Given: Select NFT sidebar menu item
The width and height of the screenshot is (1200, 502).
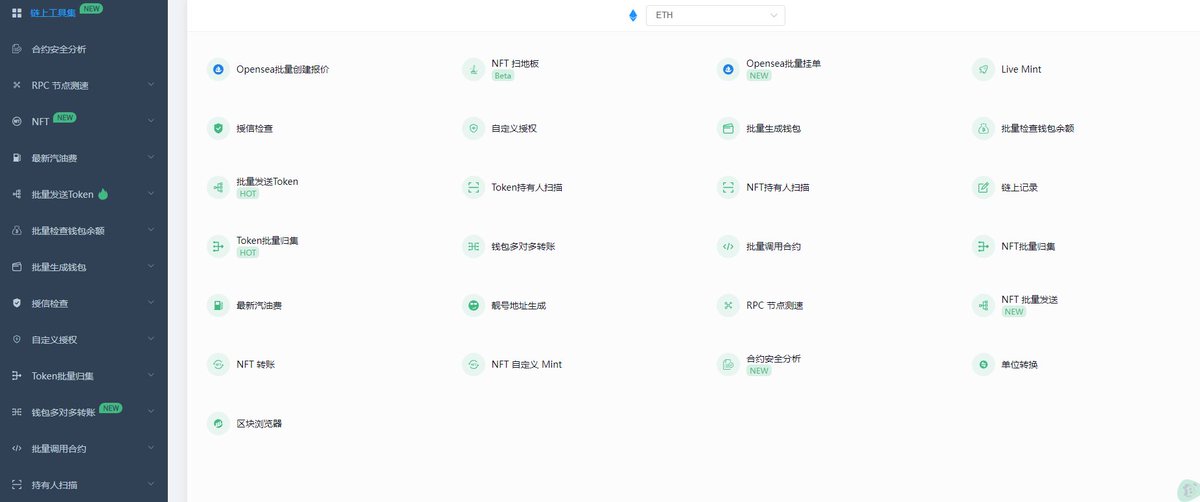Looking at the screenshot, I should click(84, 121).
